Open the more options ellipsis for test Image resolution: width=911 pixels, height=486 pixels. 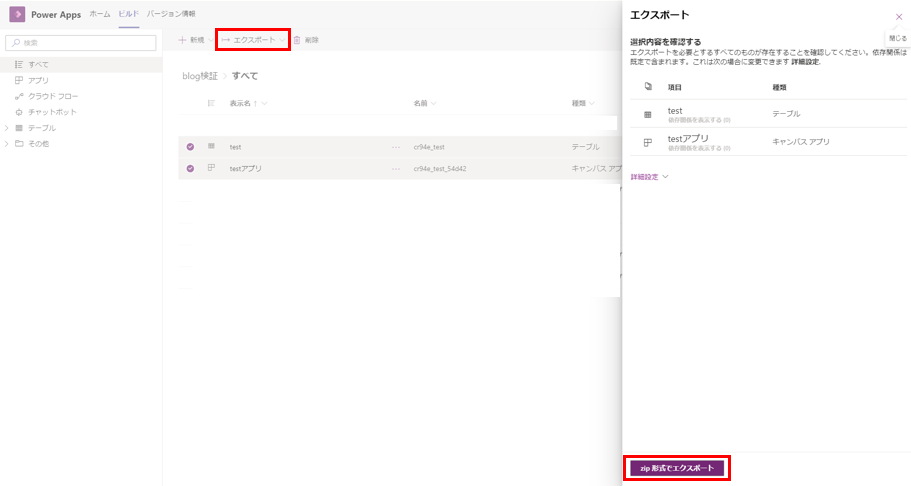click(396, 147)
